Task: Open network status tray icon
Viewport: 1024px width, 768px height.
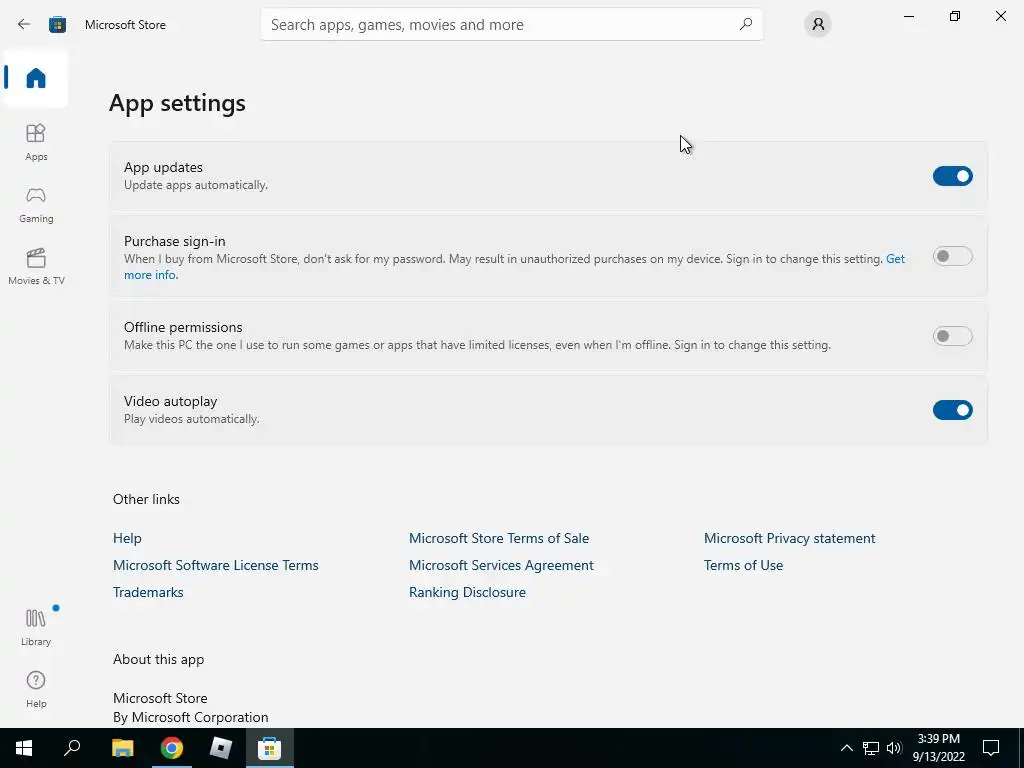Action: (x=871, y=748)
